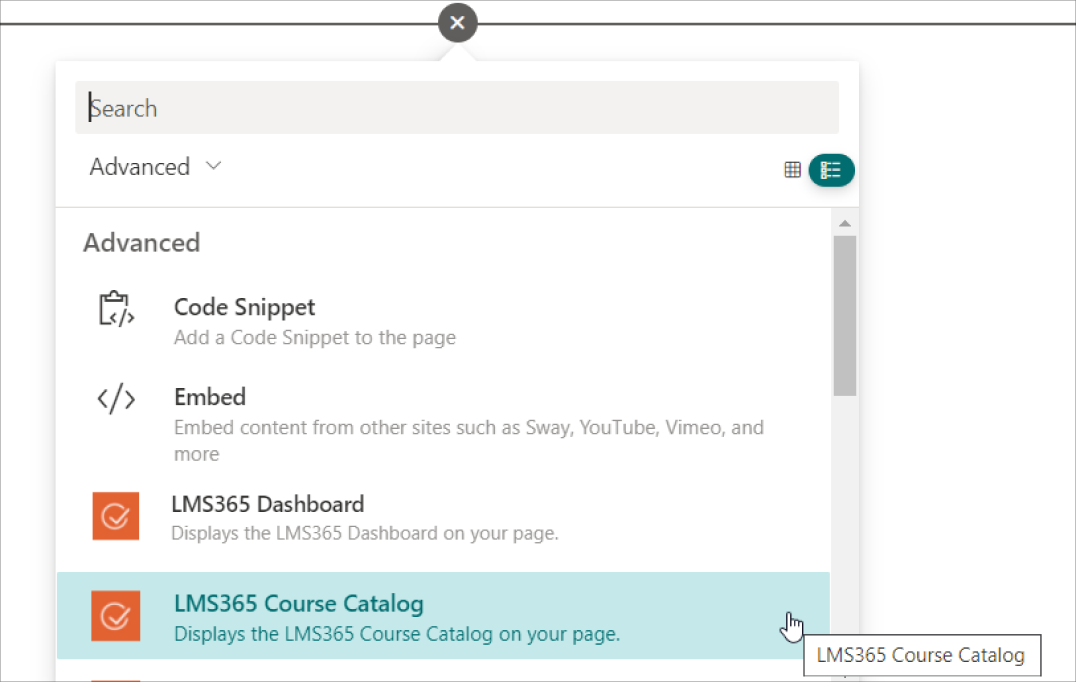
Task: Click the vertical scrollbar thumb
Action: [x=844, y=315]
